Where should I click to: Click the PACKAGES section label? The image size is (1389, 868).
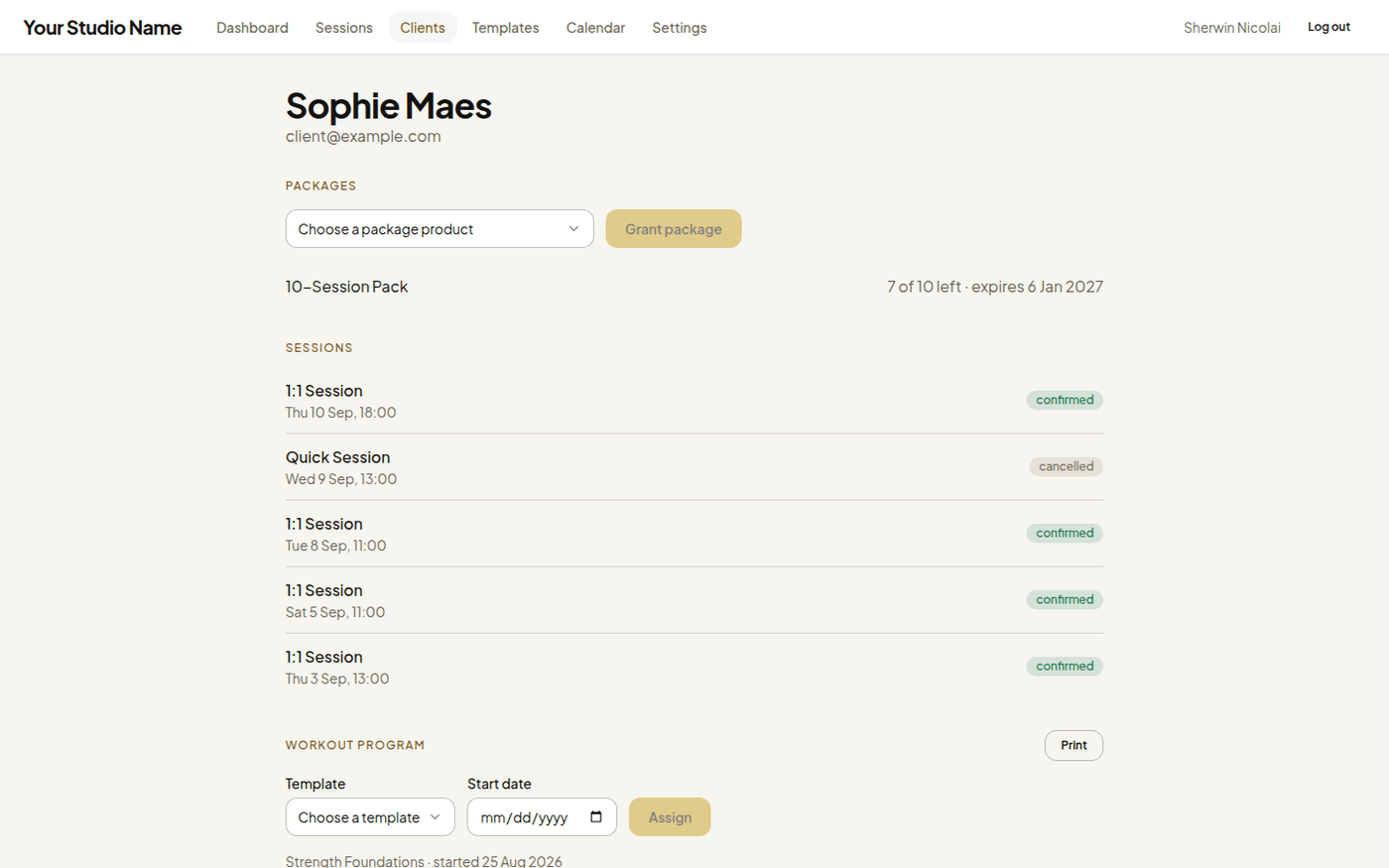320,186
